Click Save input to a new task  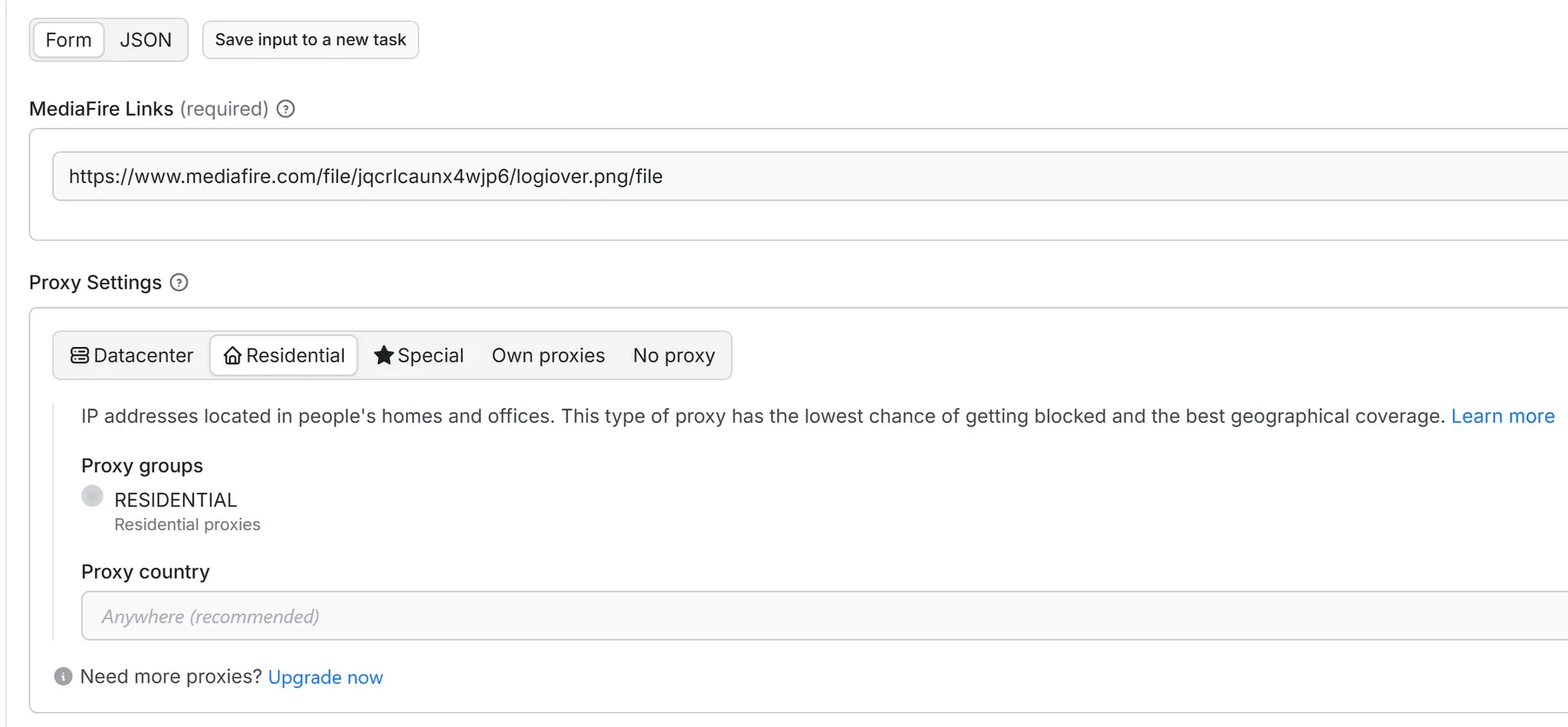coord(310,39)
